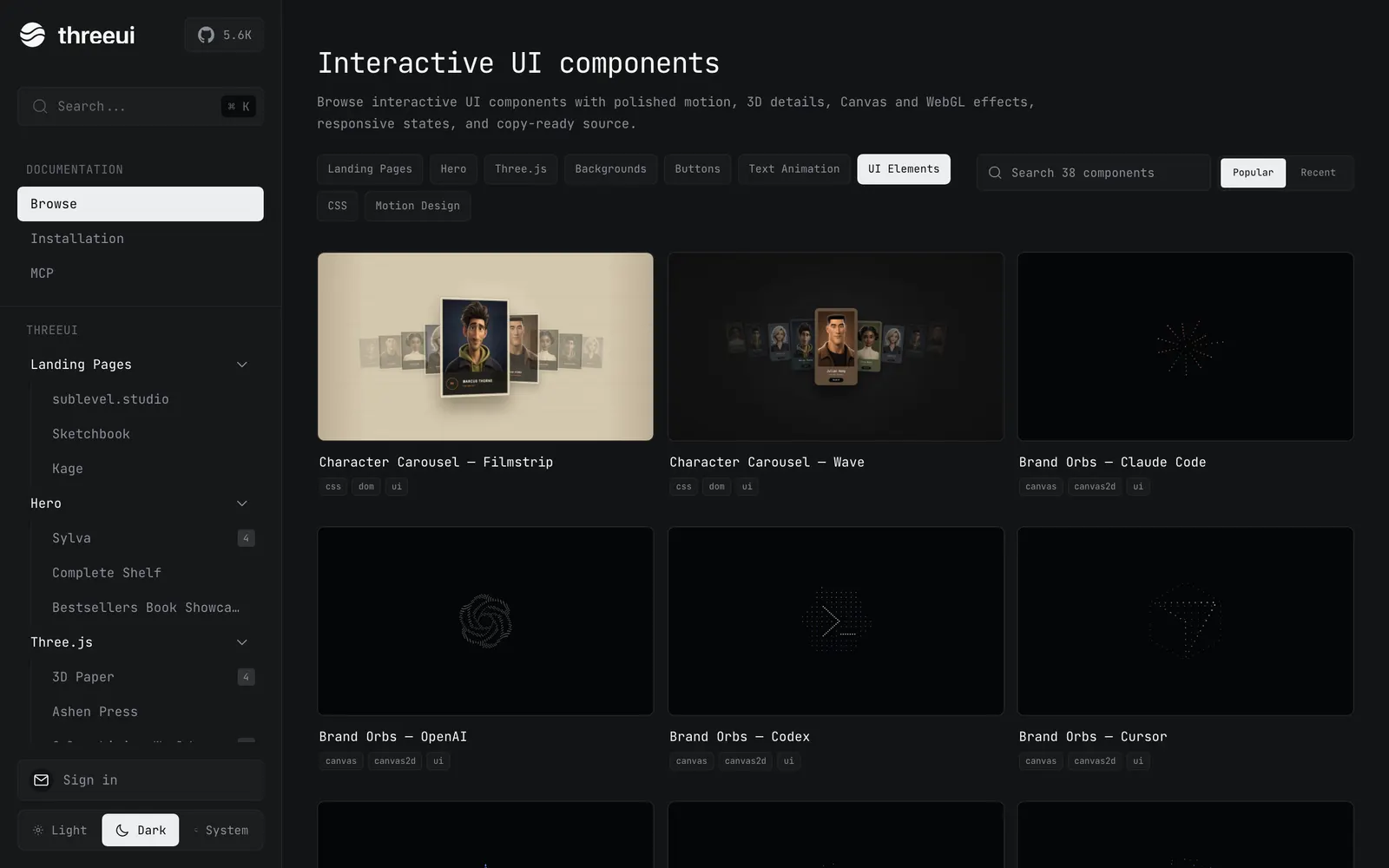The width and height of the screenshot is (1389, 868).
Task: Click the envelope icon beside Sign in
Action: [41, 780]
